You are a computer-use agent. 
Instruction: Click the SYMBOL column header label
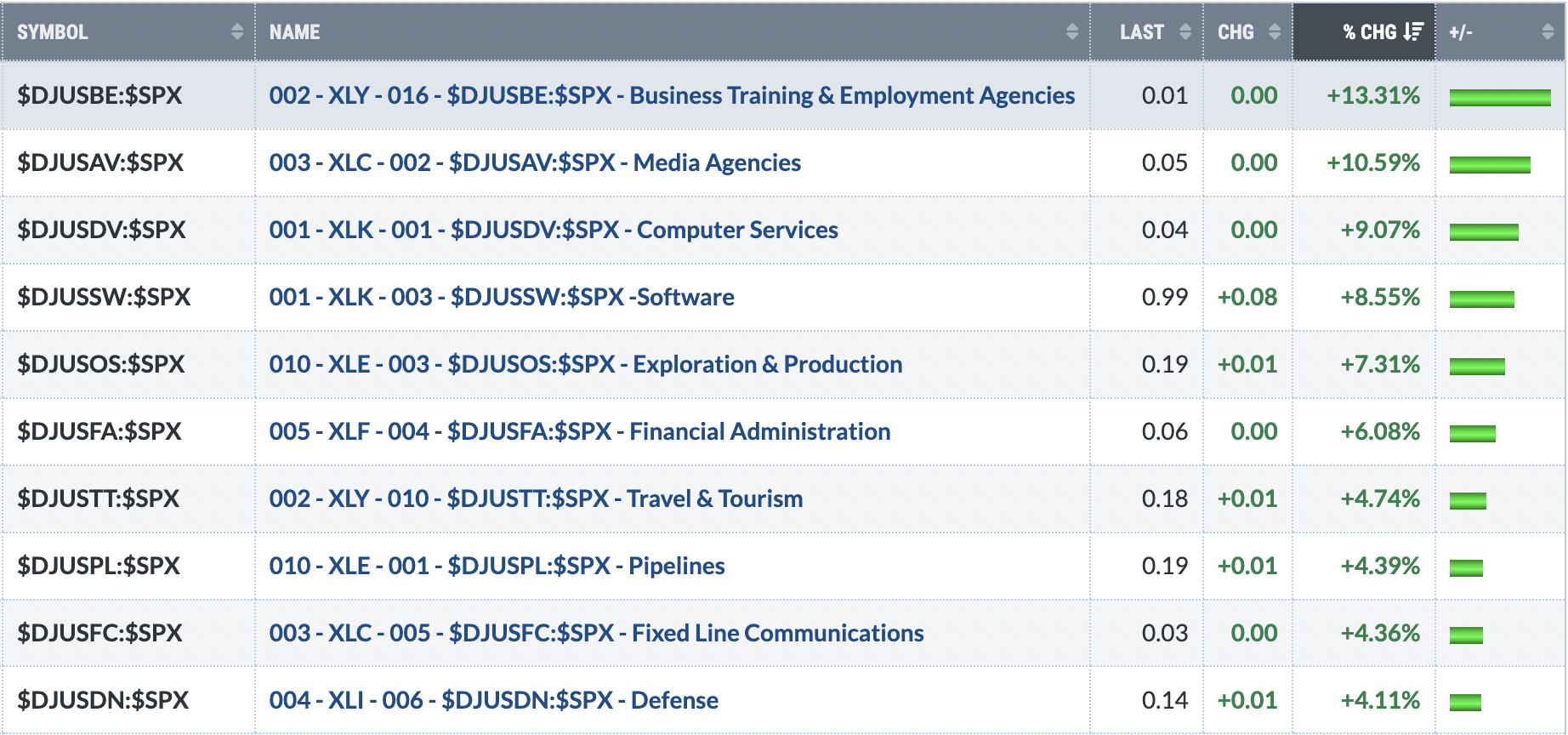pos(53,32)
